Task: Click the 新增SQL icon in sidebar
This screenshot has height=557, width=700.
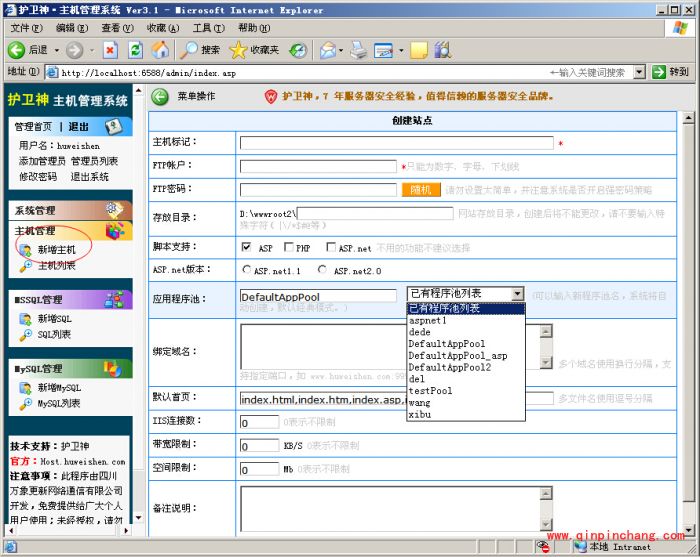Action: pyautogui.click(x=25, y=318)
